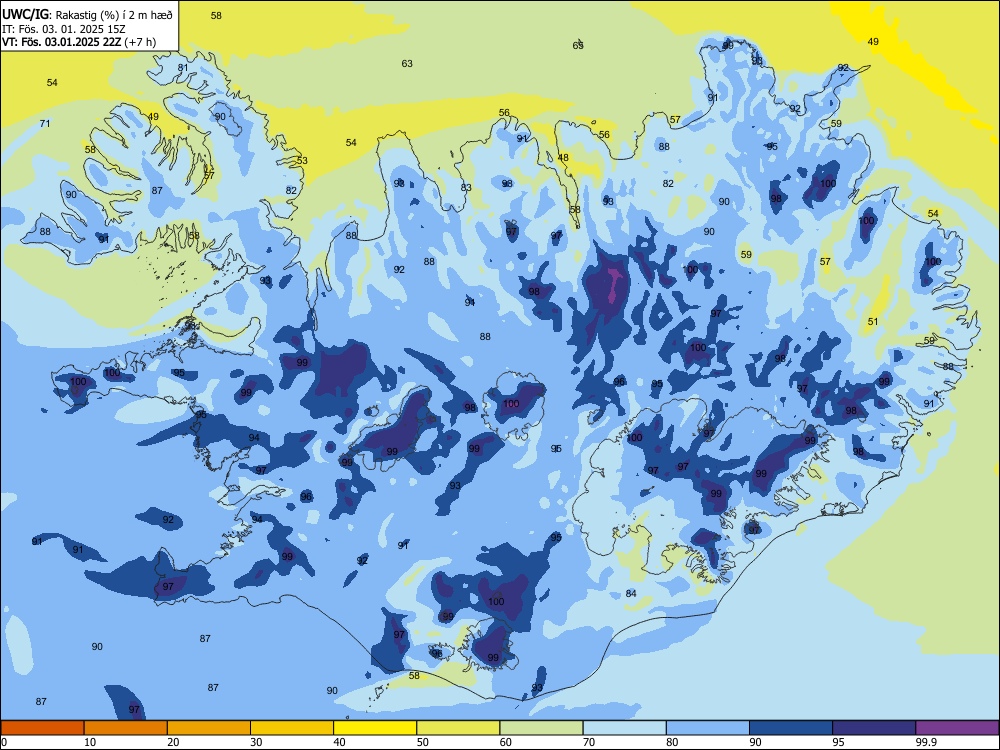Image resolution: width=1000 pixels, height=750 pixels.
Task: Click the legend scale label '0'
Action: point(4,742)
